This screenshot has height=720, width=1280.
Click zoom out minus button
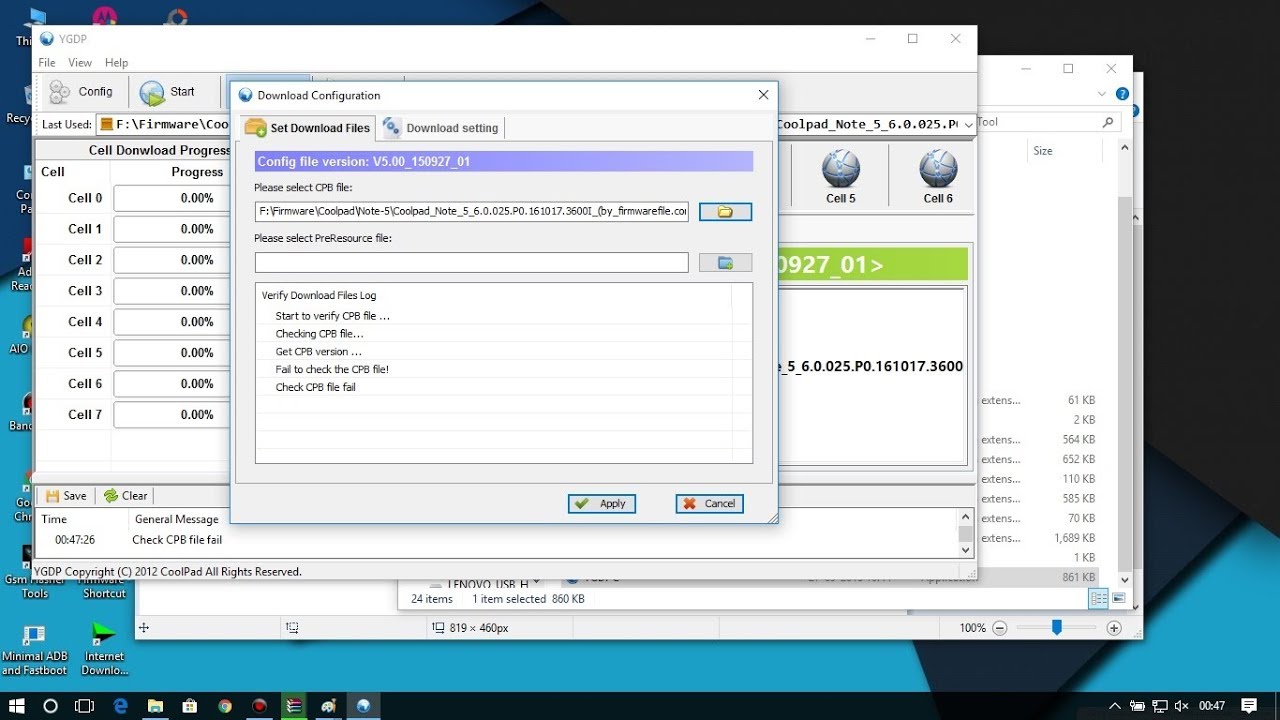999,628
